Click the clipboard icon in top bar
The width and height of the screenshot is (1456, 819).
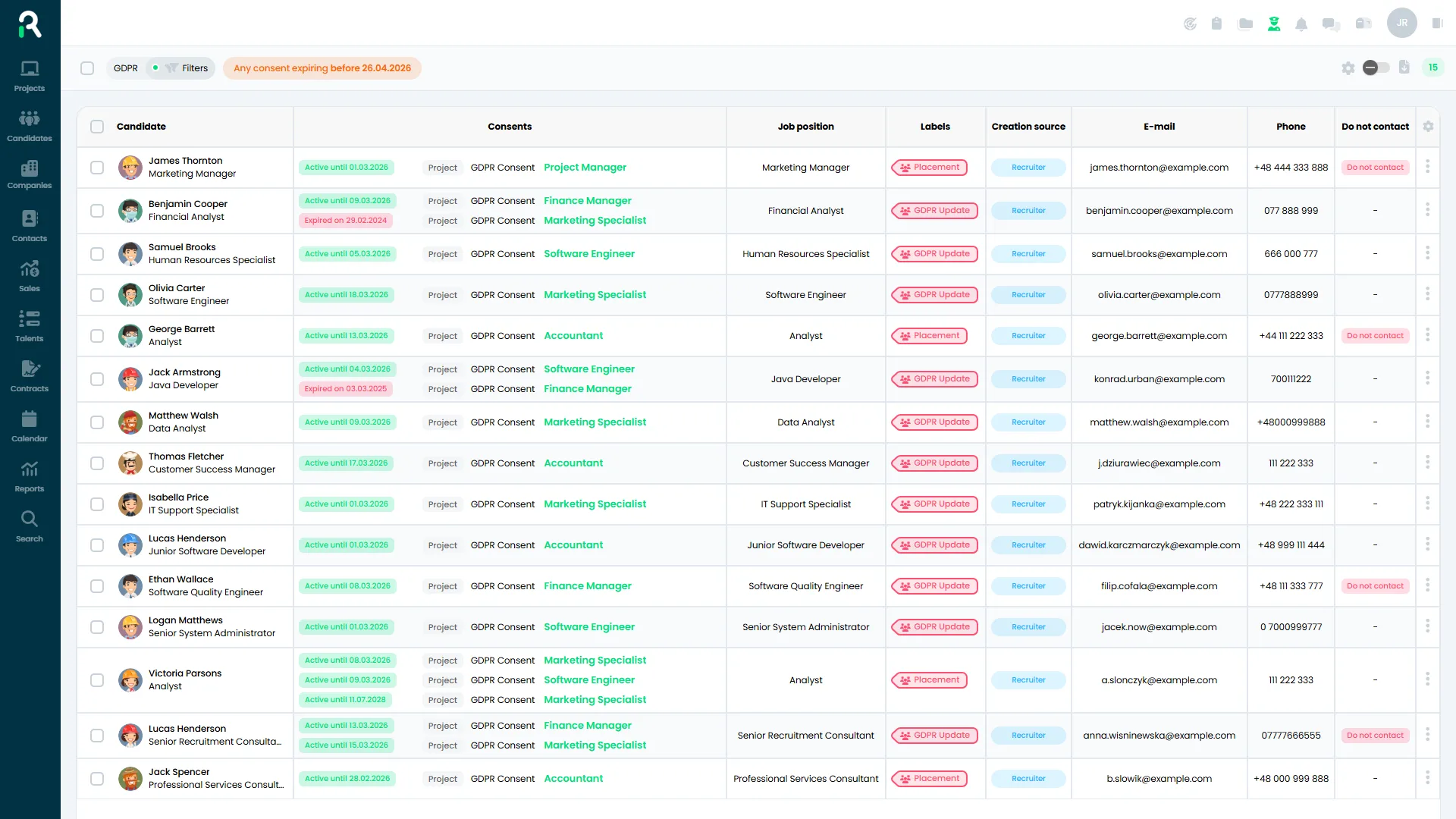coord(1216,24)
